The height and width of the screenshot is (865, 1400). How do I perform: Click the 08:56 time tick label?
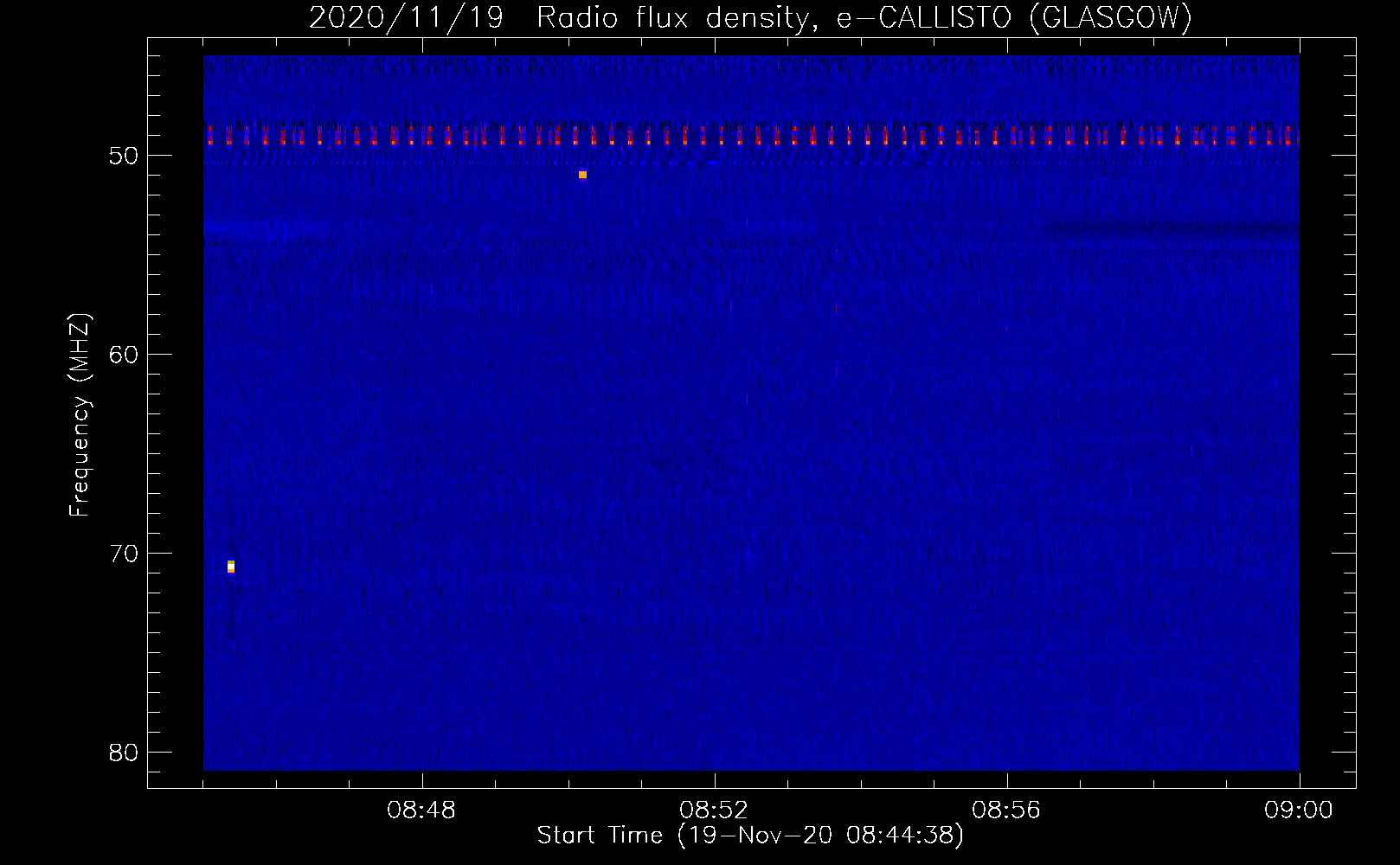pos(1006,811)
